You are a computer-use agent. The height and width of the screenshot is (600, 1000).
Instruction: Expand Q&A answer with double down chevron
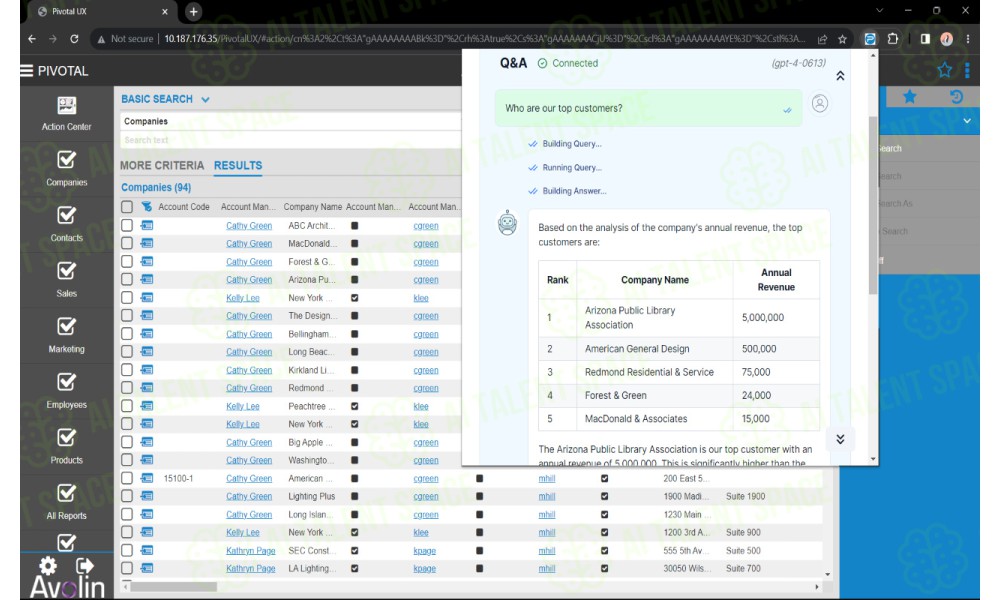840,439
